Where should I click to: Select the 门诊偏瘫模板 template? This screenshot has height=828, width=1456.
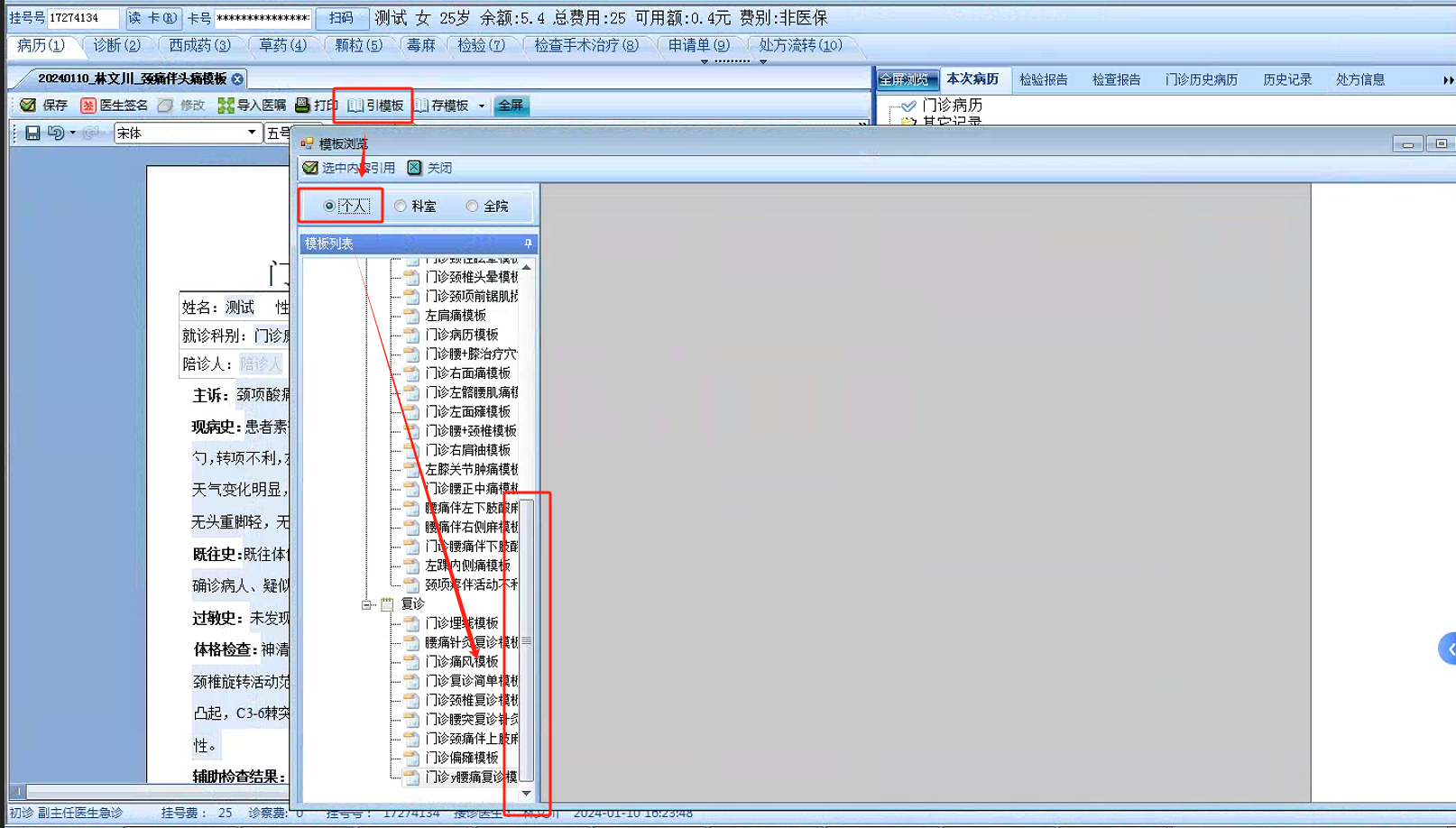462,758
